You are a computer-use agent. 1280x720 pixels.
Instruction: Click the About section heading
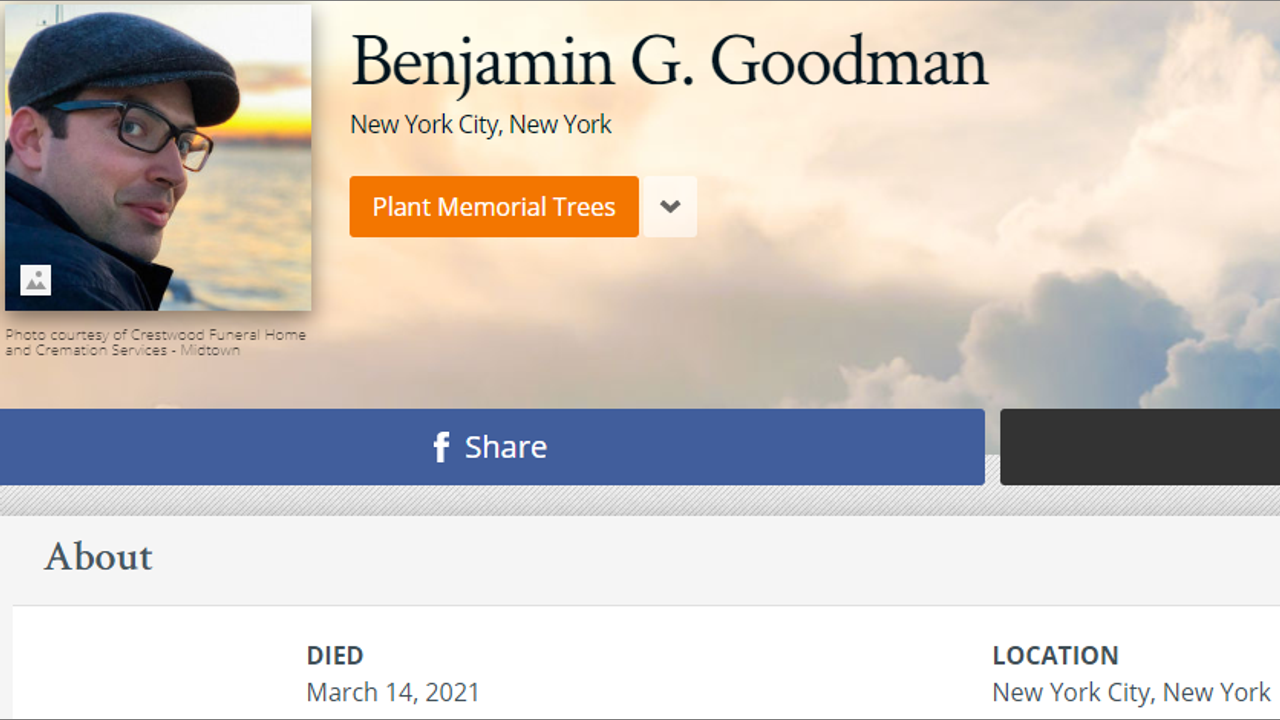pos(98,557)
